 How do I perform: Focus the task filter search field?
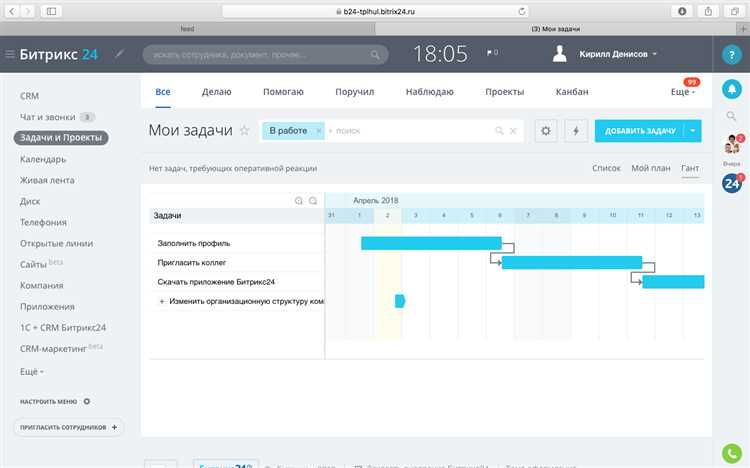point(411,131)
